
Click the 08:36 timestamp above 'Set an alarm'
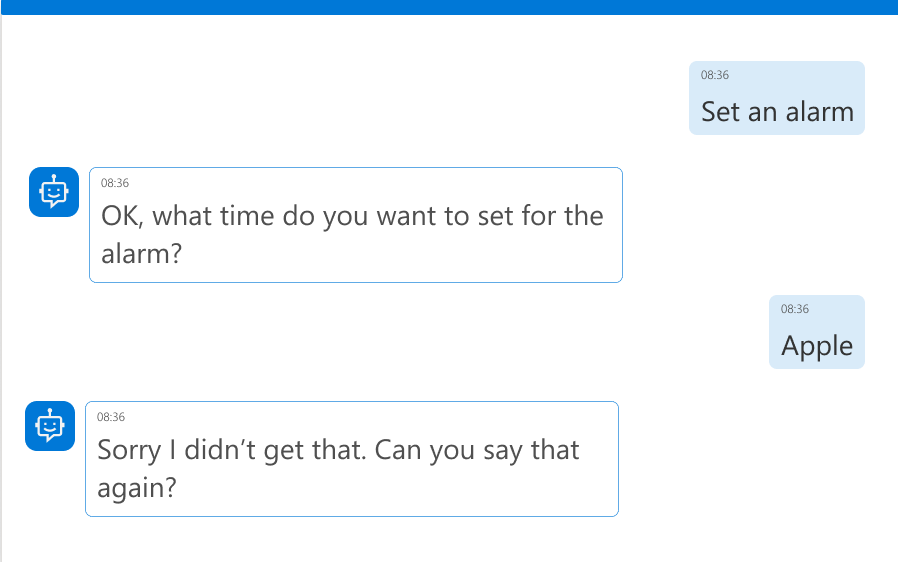[x=714, y=75]
